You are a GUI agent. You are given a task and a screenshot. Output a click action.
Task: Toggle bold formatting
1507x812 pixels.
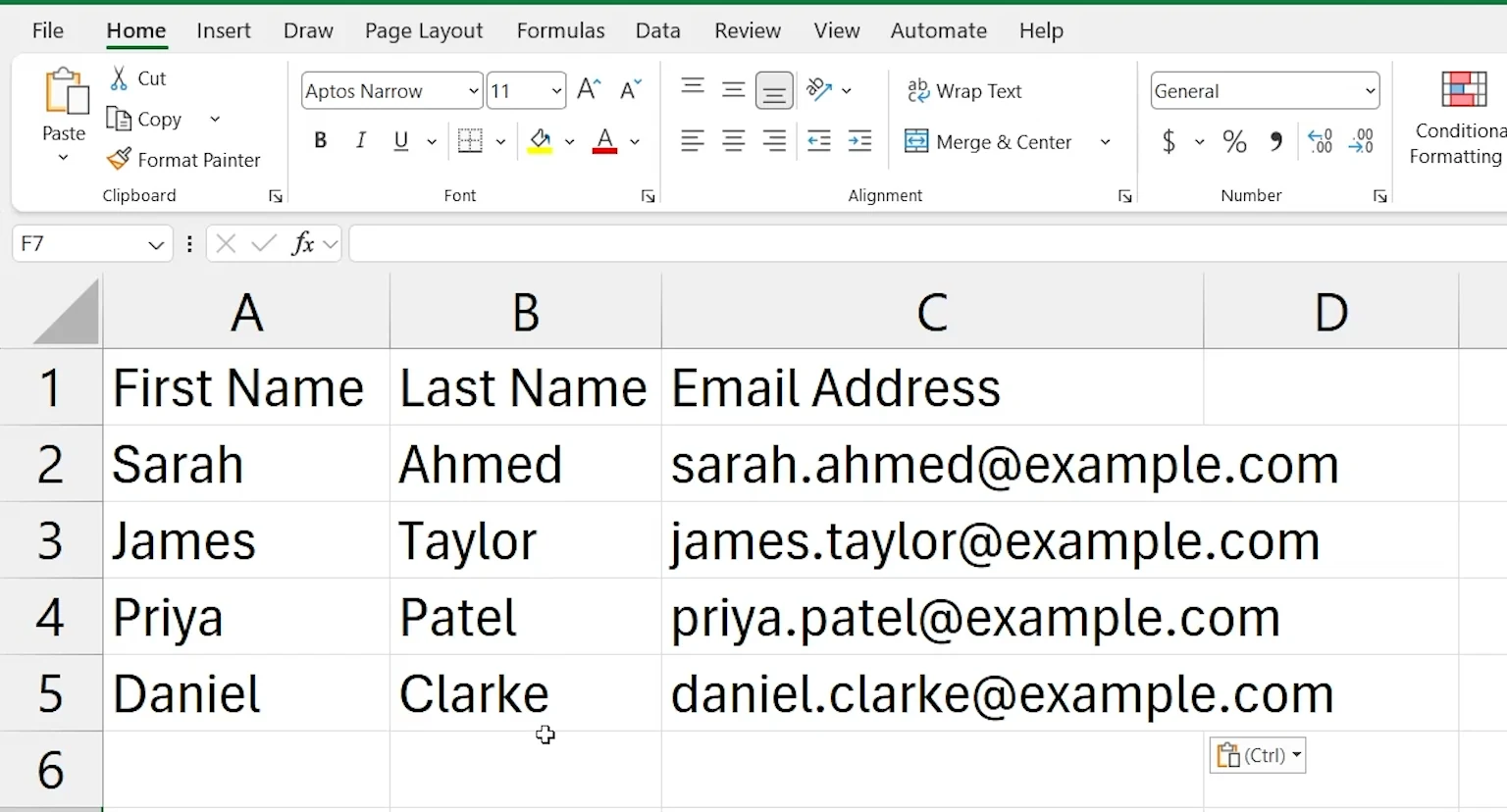(x=320, y=141)
